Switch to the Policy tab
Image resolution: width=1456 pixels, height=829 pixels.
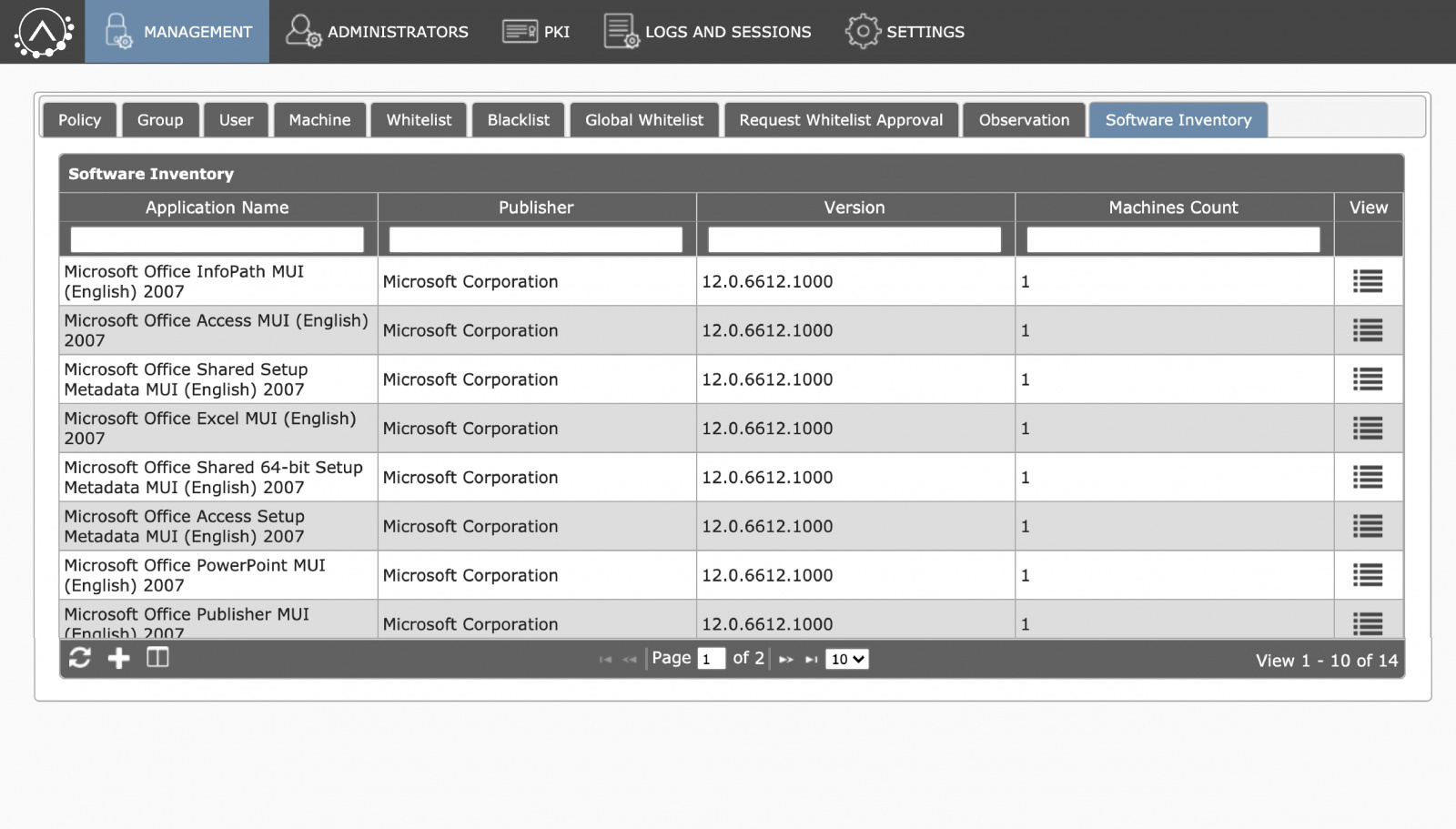(x=80, y=120)
